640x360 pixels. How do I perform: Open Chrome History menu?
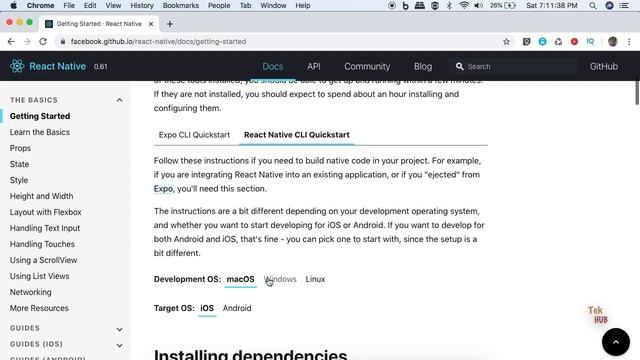click(x=142, y=5)
